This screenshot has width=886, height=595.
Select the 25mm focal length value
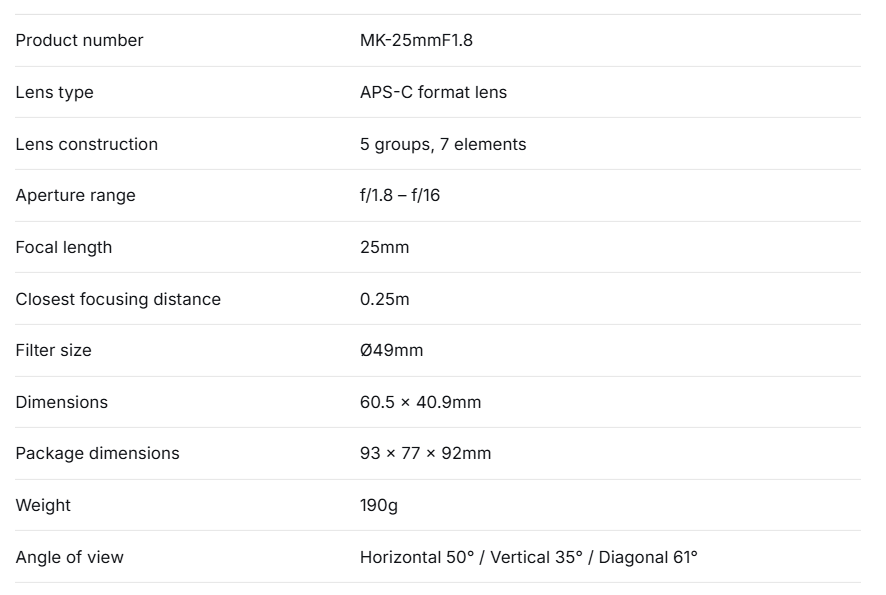pos(384,248)
